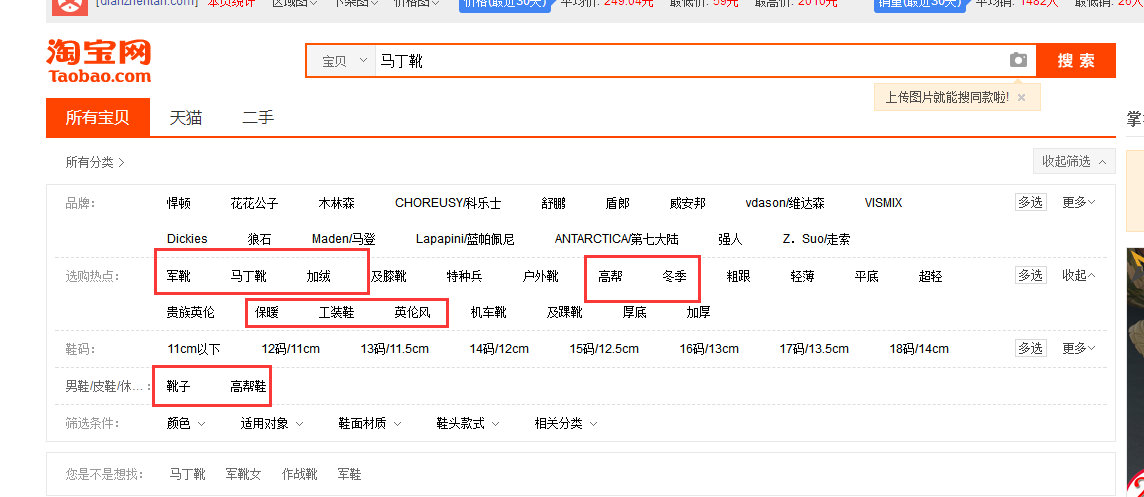Click the Taobao logo

coord(98,61)
